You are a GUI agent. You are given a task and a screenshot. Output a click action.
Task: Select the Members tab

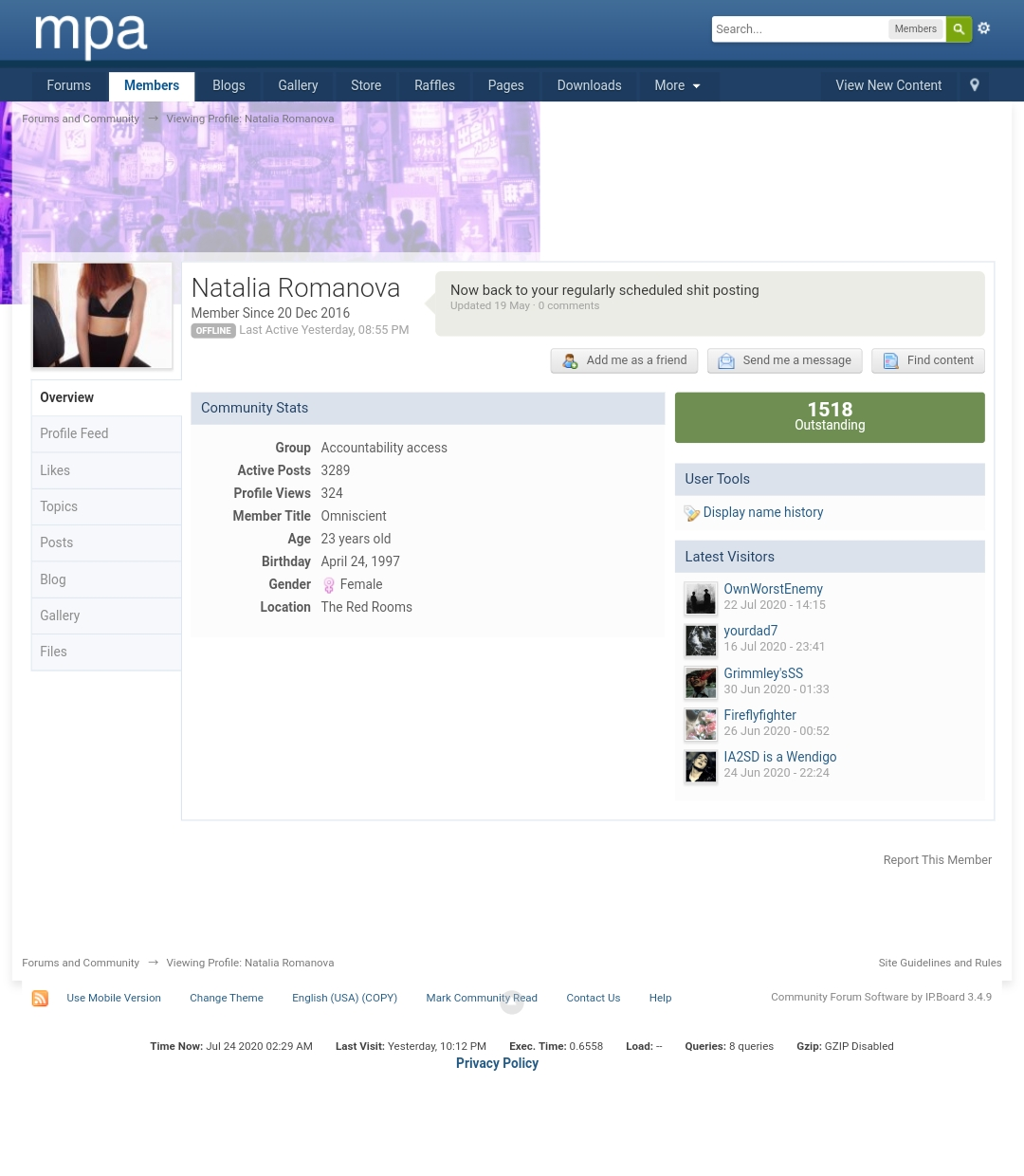pyautogui.click(x=152, y=85)
